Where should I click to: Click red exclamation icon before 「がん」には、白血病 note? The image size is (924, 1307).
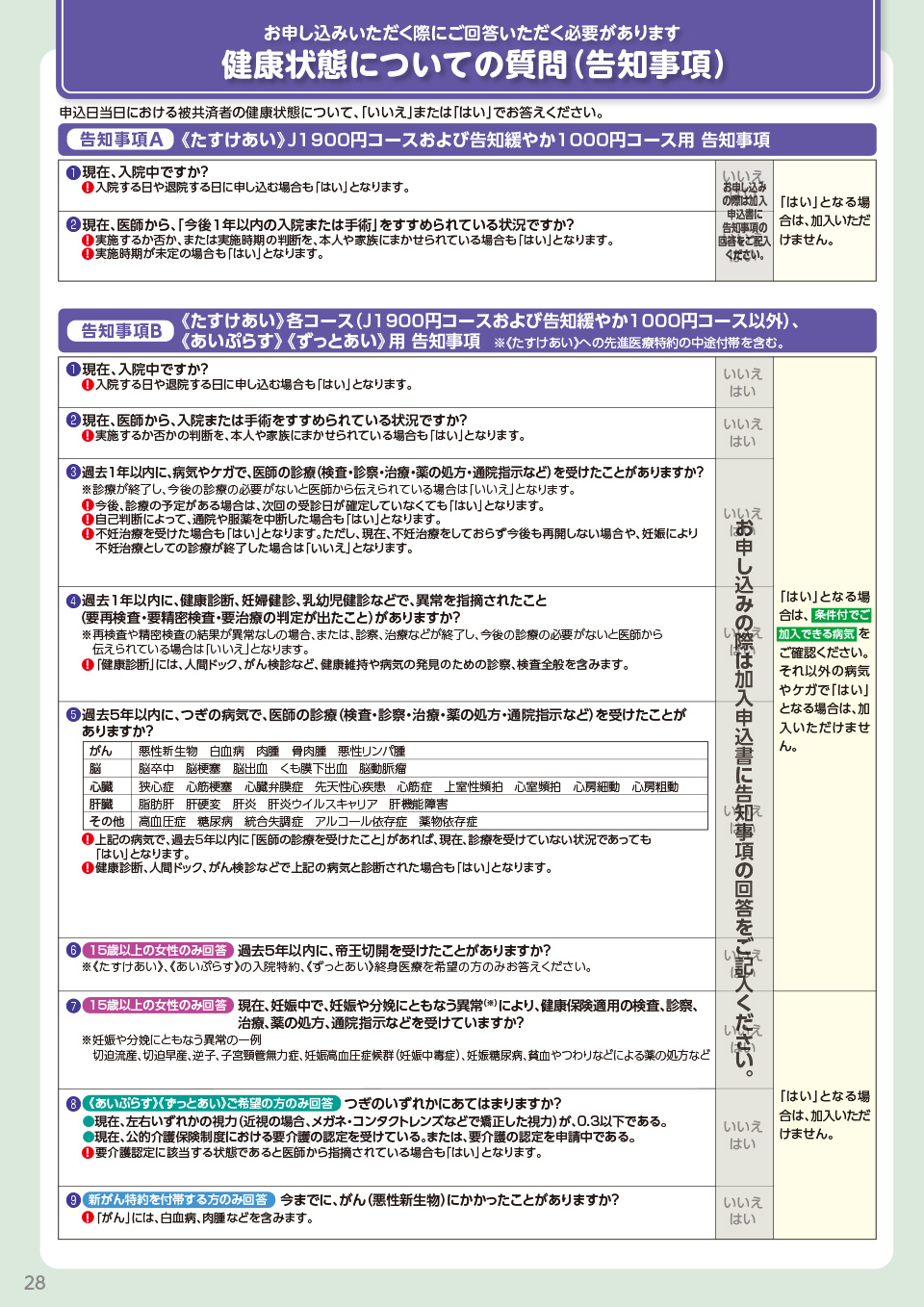pos(88,1217)
